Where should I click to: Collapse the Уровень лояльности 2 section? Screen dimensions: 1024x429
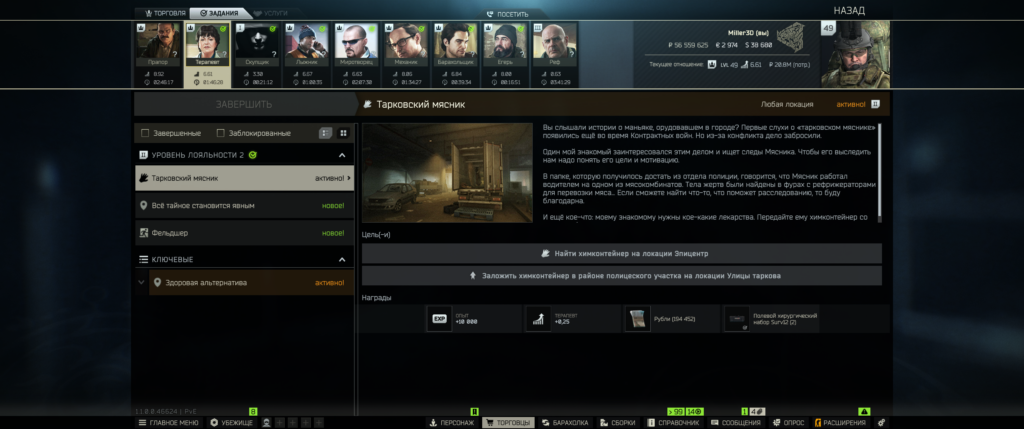342,155
